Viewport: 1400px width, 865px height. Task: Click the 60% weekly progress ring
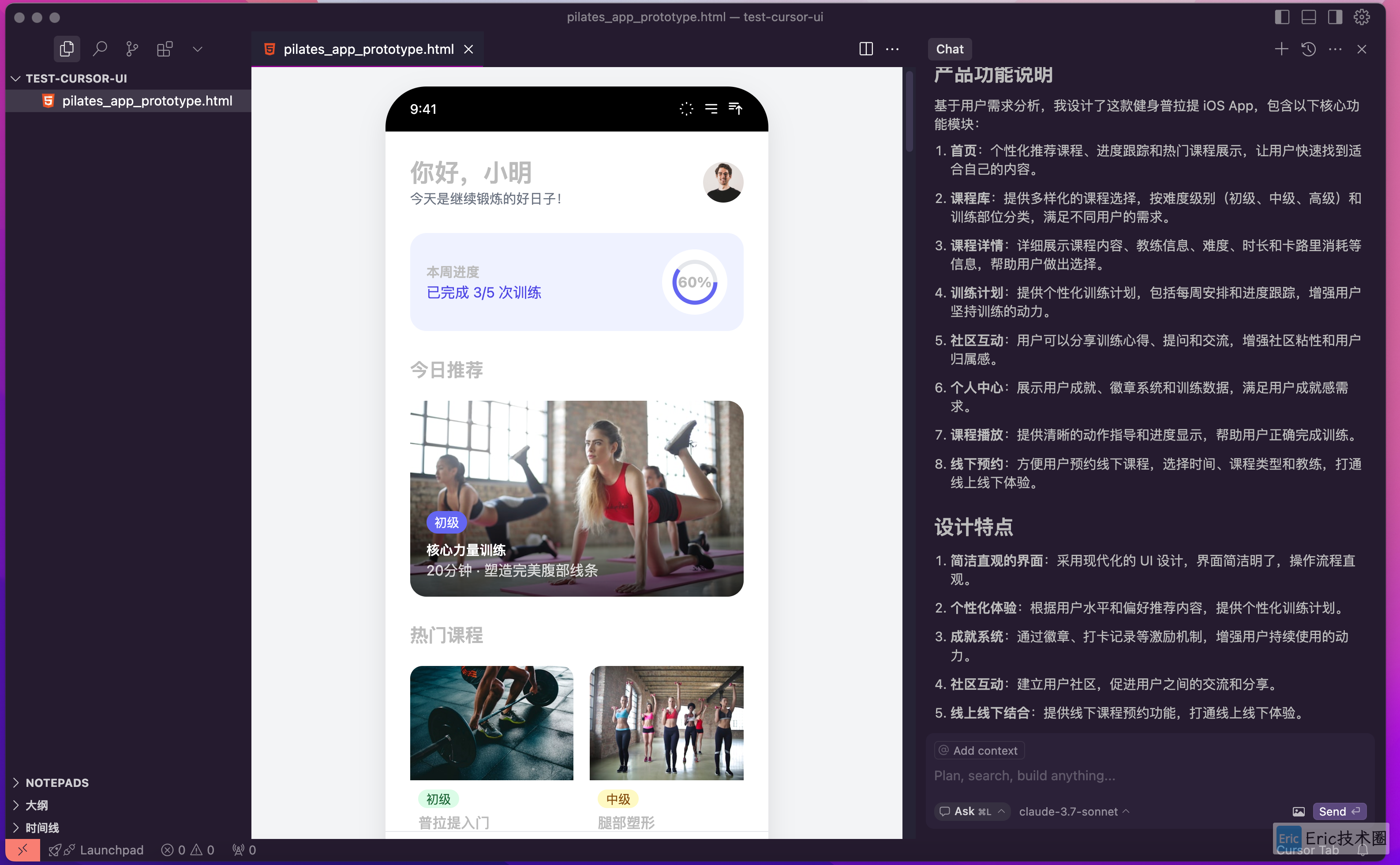pyautogui.click(x=694, y=282)
